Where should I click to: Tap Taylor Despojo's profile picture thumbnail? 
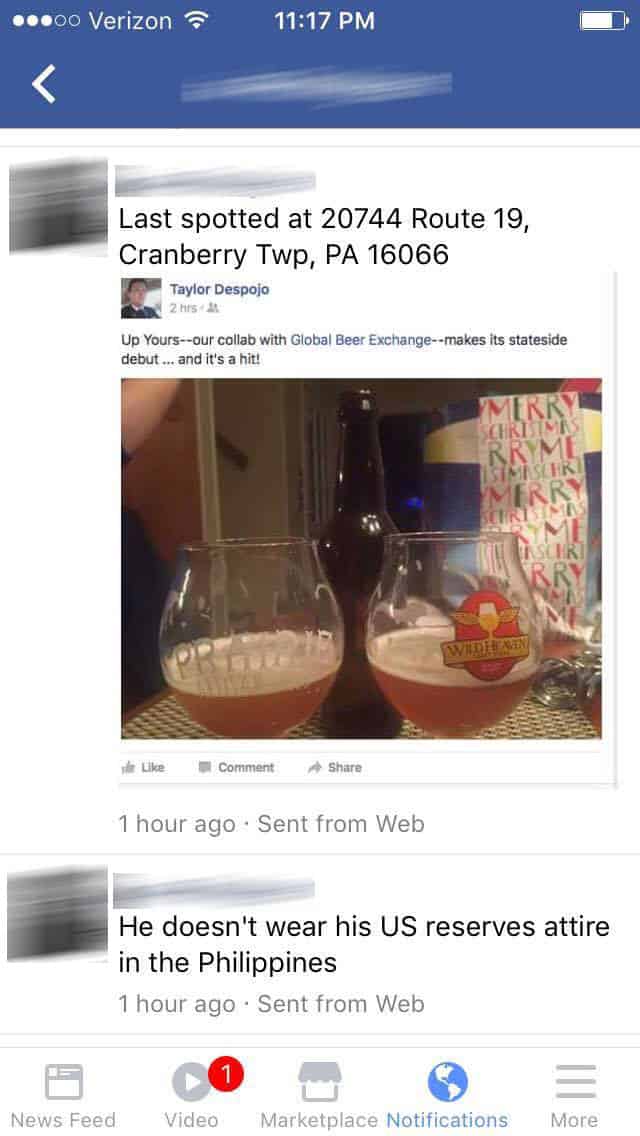[x=141, y=298]
